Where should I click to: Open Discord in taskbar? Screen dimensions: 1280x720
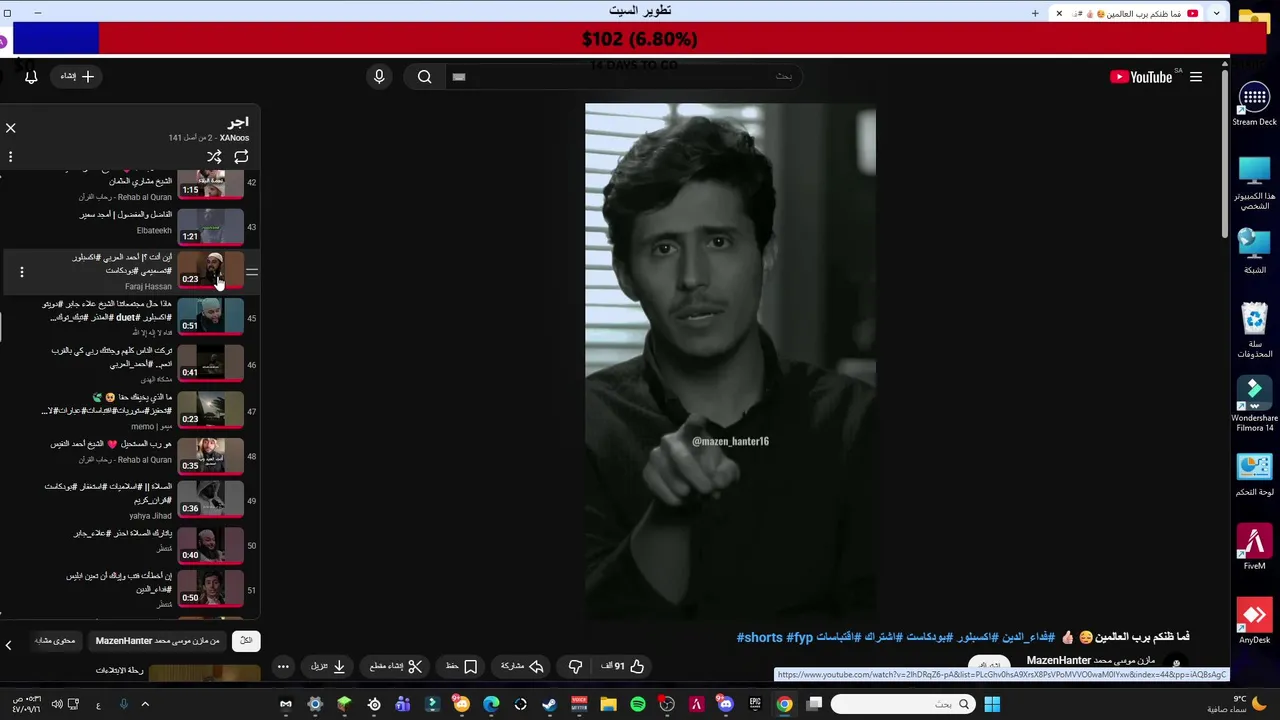pyautogui.click(x=726, y=704)
